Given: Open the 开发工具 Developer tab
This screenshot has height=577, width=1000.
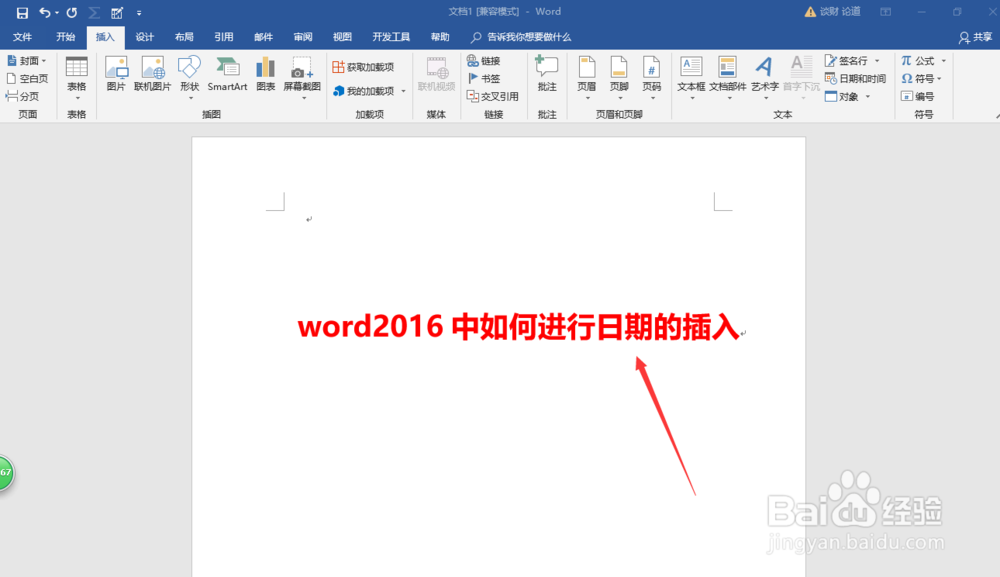Looking at the screenshot, I should coord(391,37).
